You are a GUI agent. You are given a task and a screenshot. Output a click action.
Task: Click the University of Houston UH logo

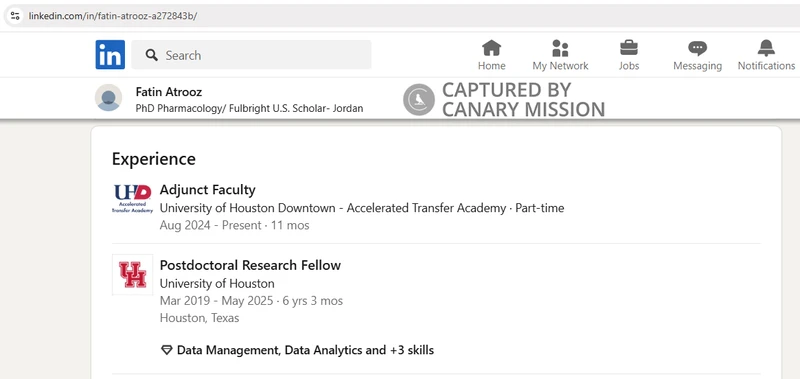click(133, 274)
